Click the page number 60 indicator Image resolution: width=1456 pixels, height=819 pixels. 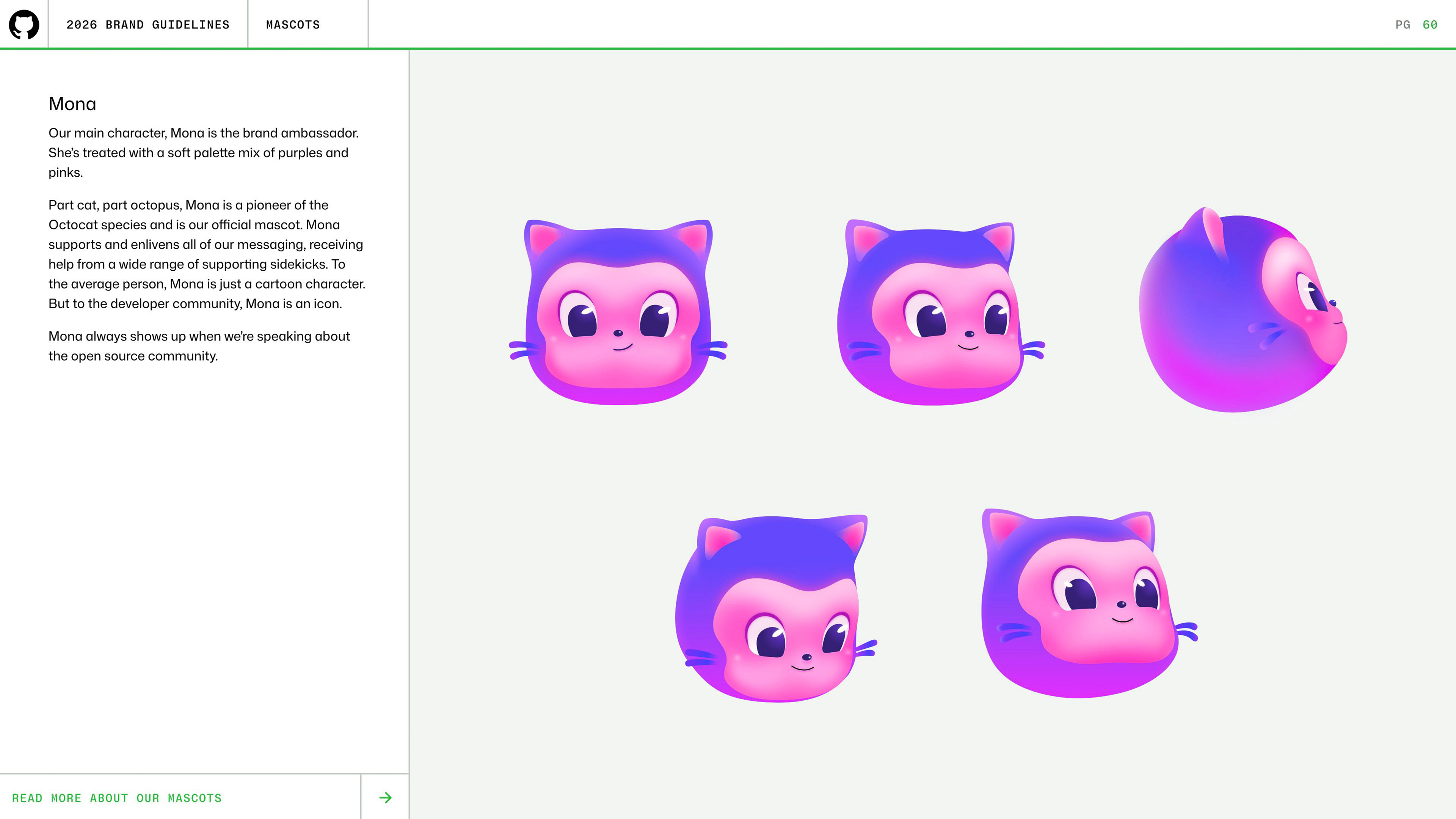[x=1430, y=24]
